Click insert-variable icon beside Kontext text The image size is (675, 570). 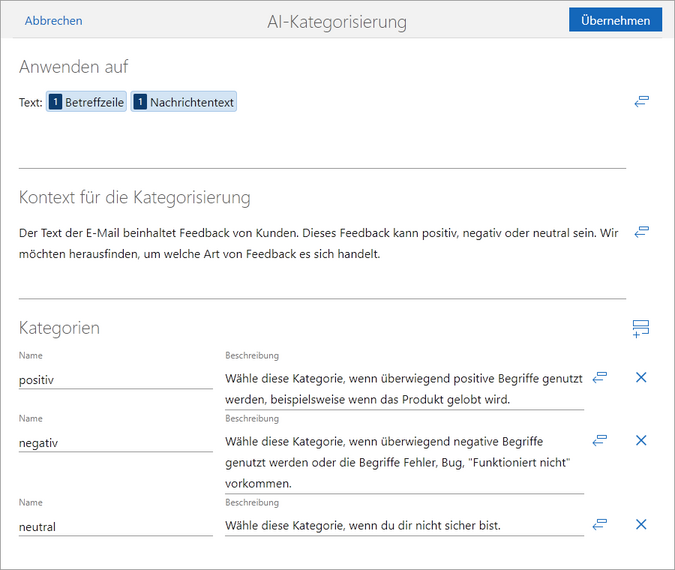tap(642, 232)
